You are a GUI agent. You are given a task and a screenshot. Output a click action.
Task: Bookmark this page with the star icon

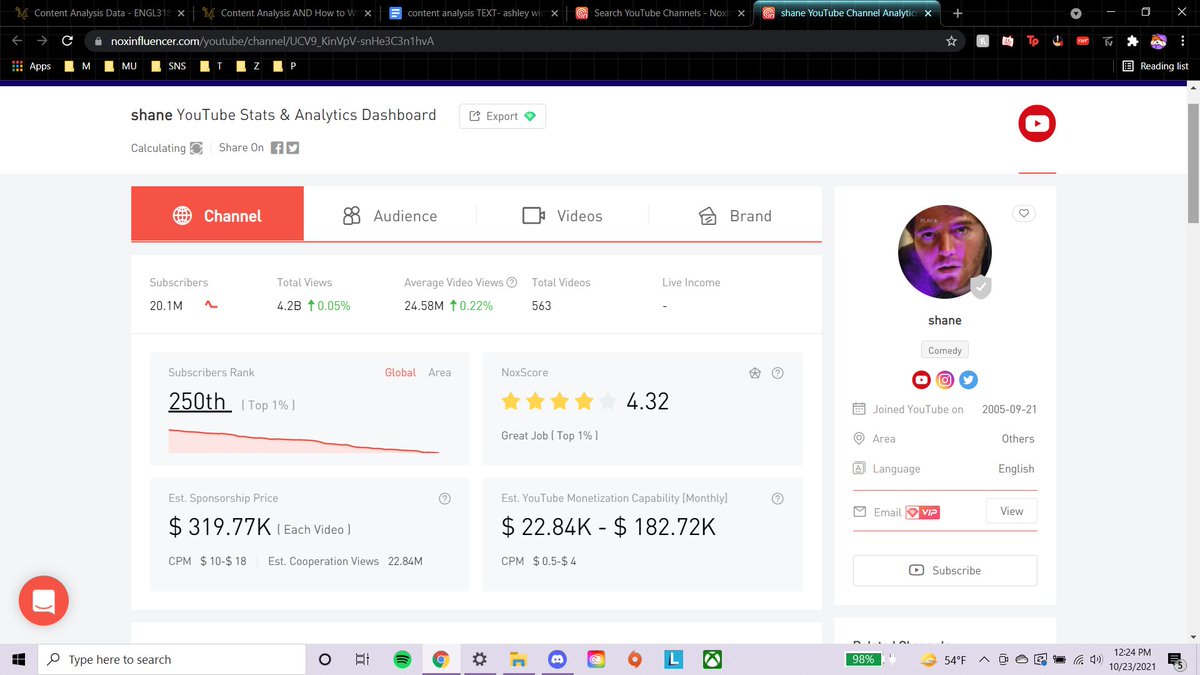click(951, 41)
